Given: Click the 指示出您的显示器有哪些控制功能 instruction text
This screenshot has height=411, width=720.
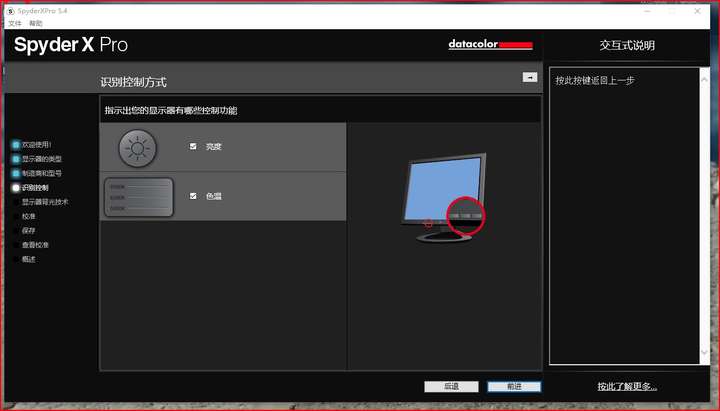Looking at the screenshot, I should coord(171,110).
